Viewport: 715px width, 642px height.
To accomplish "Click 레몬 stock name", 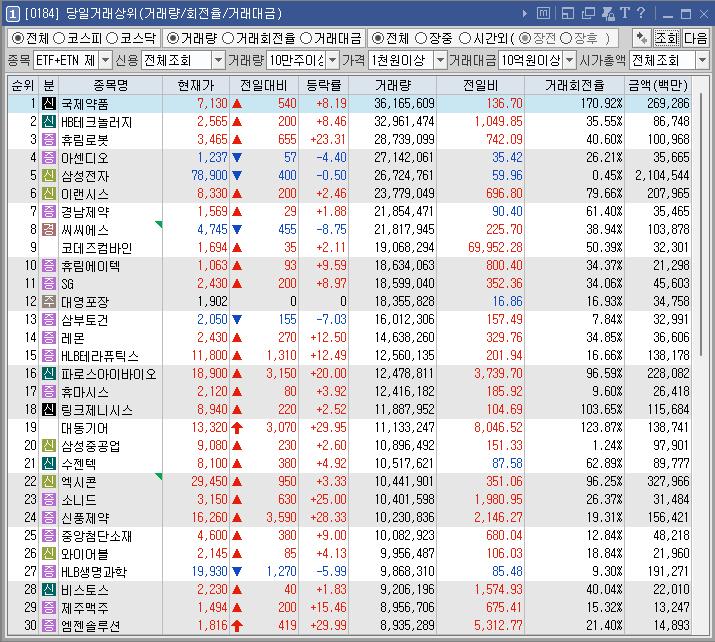I will (73, 338).
